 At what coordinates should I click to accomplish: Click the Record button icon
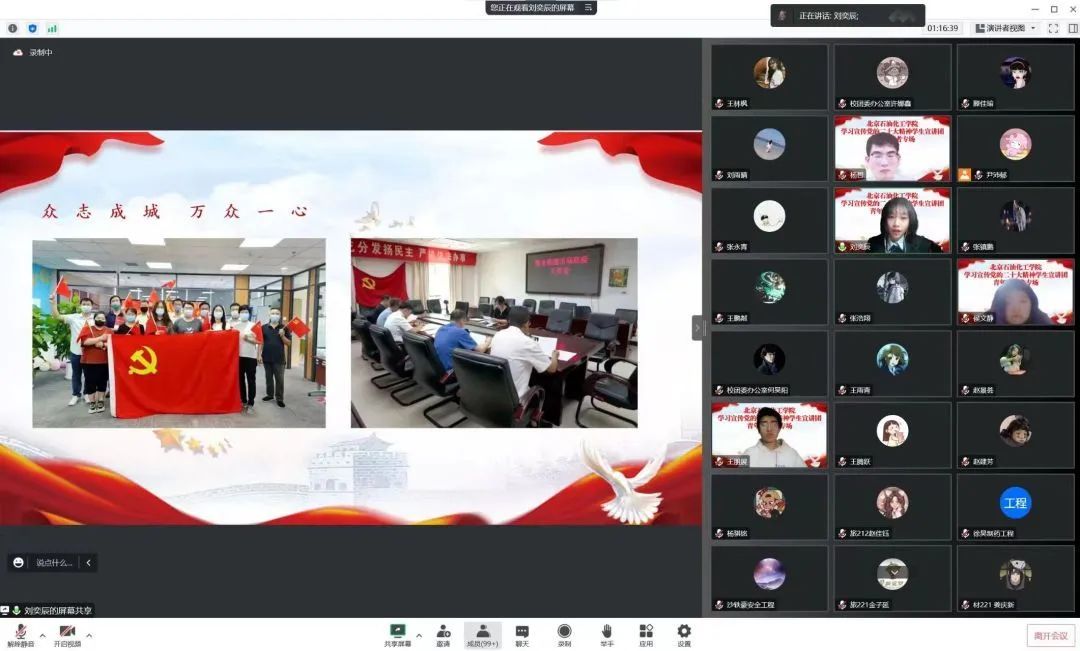(x=564, y=632)
